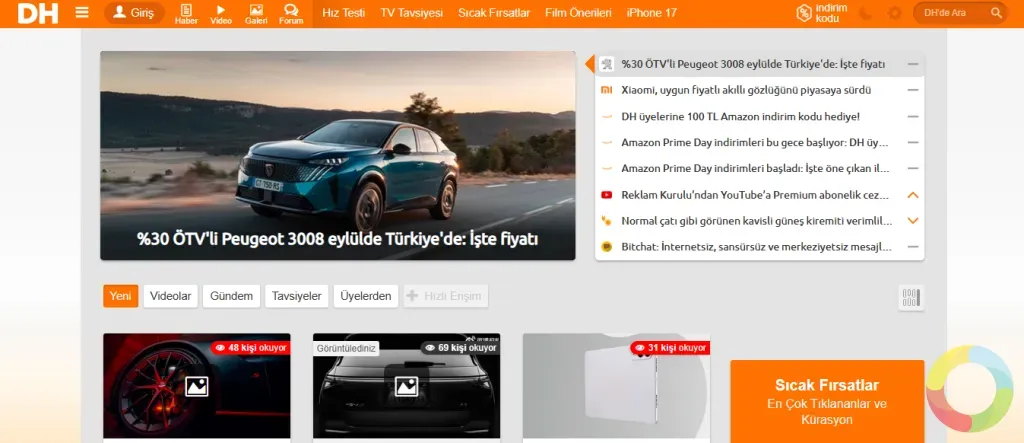Open Normal çatı güneş kiremiti headline

pyautogui.click(x=757, y=221)
